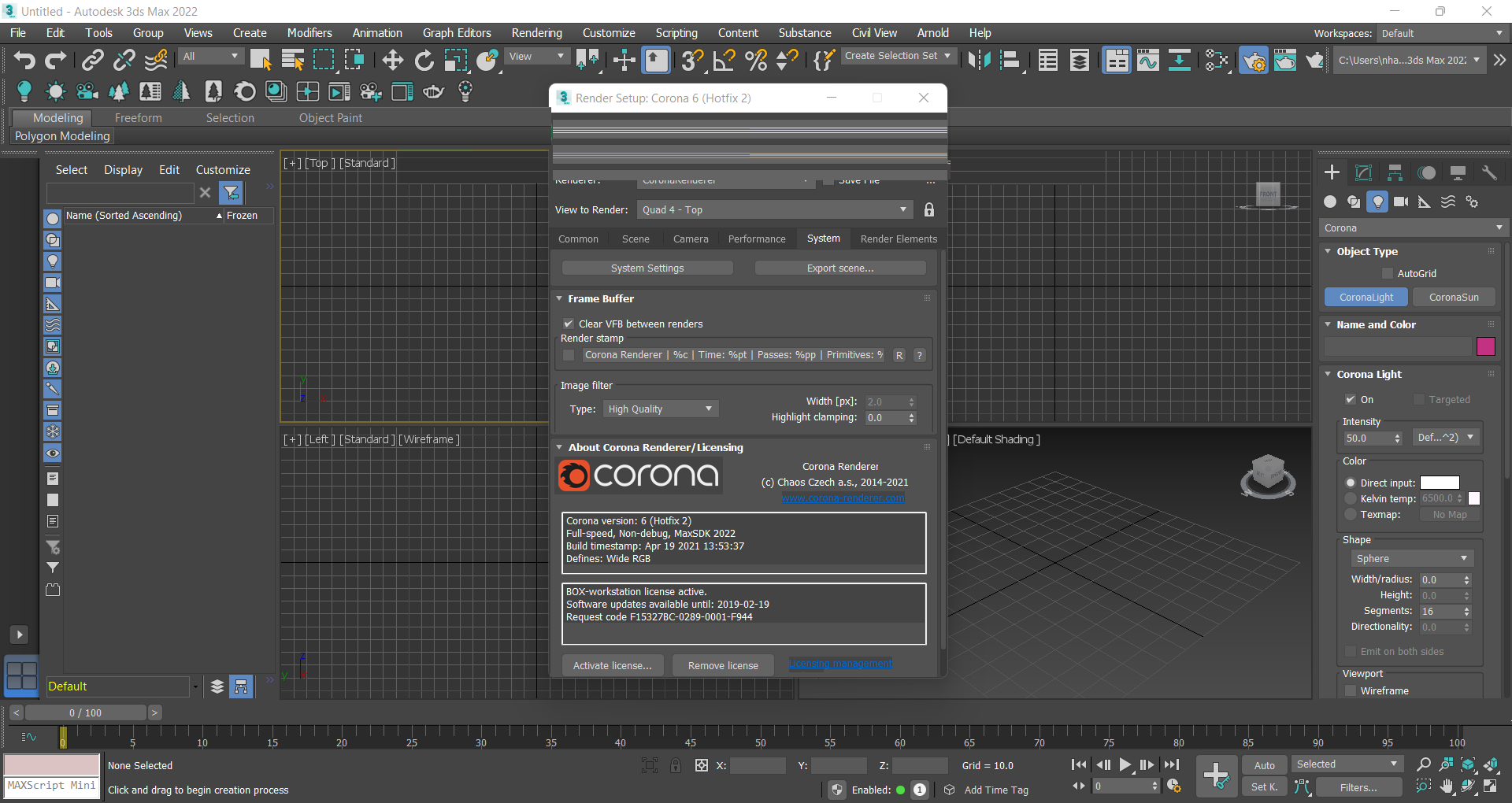This screenshot has height=803, width=1512.
Task: Select the Kelvin temp radio button
Action: click(1351, 499)
